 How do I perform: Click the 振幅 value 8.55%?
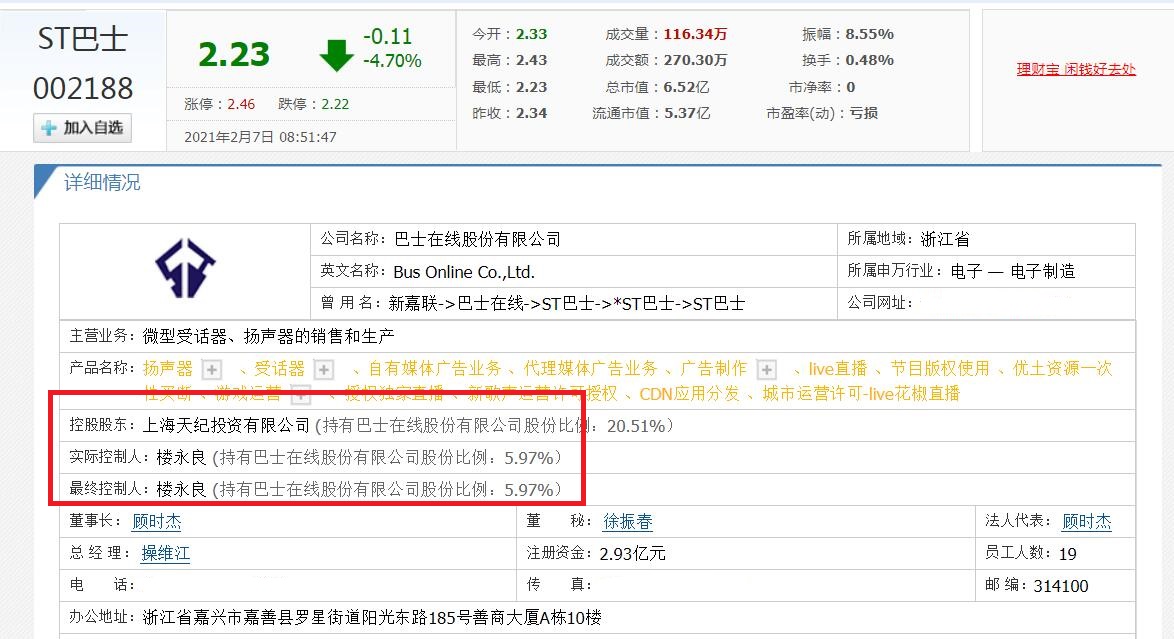[869, 34]
